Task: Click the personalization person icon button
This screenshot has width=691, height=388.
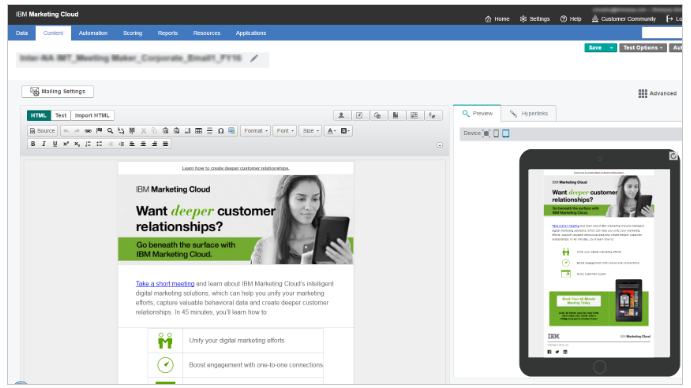Action: [341, 116]
